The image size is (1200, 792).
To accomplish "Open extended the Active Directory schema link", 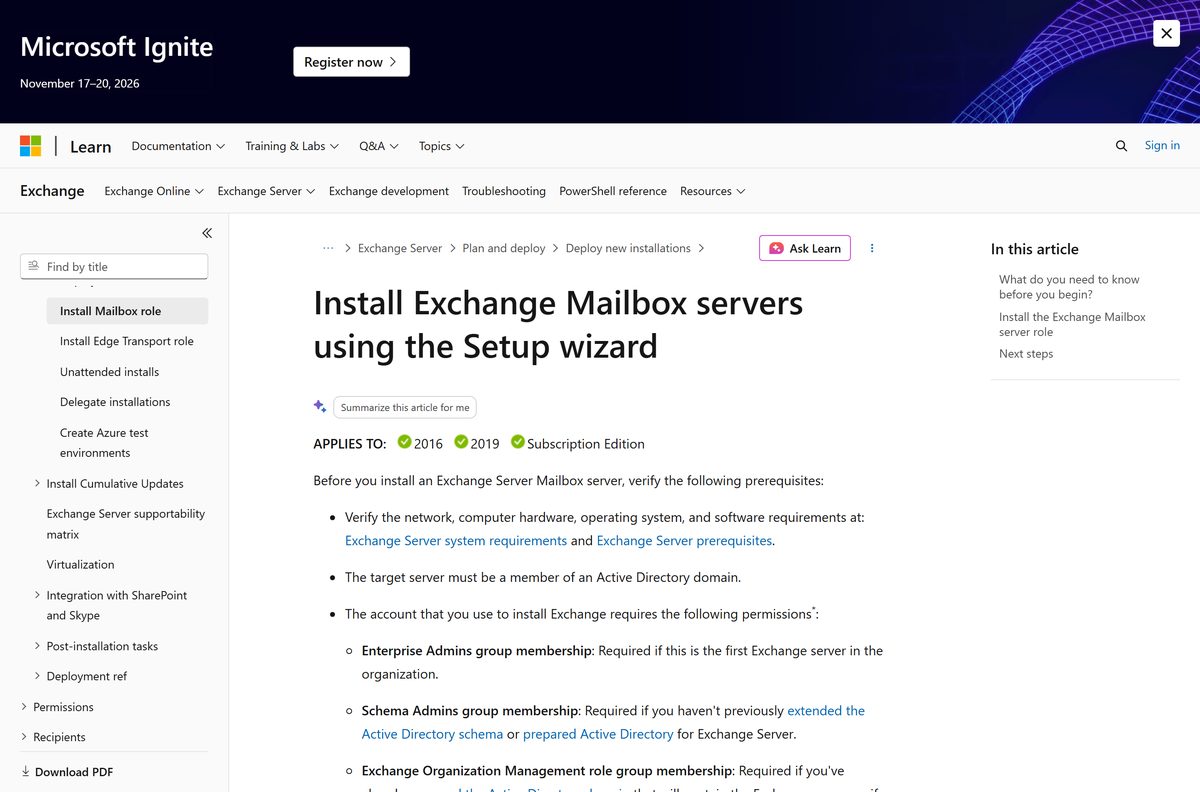I will pyautogui.click(x=613, y=722).
